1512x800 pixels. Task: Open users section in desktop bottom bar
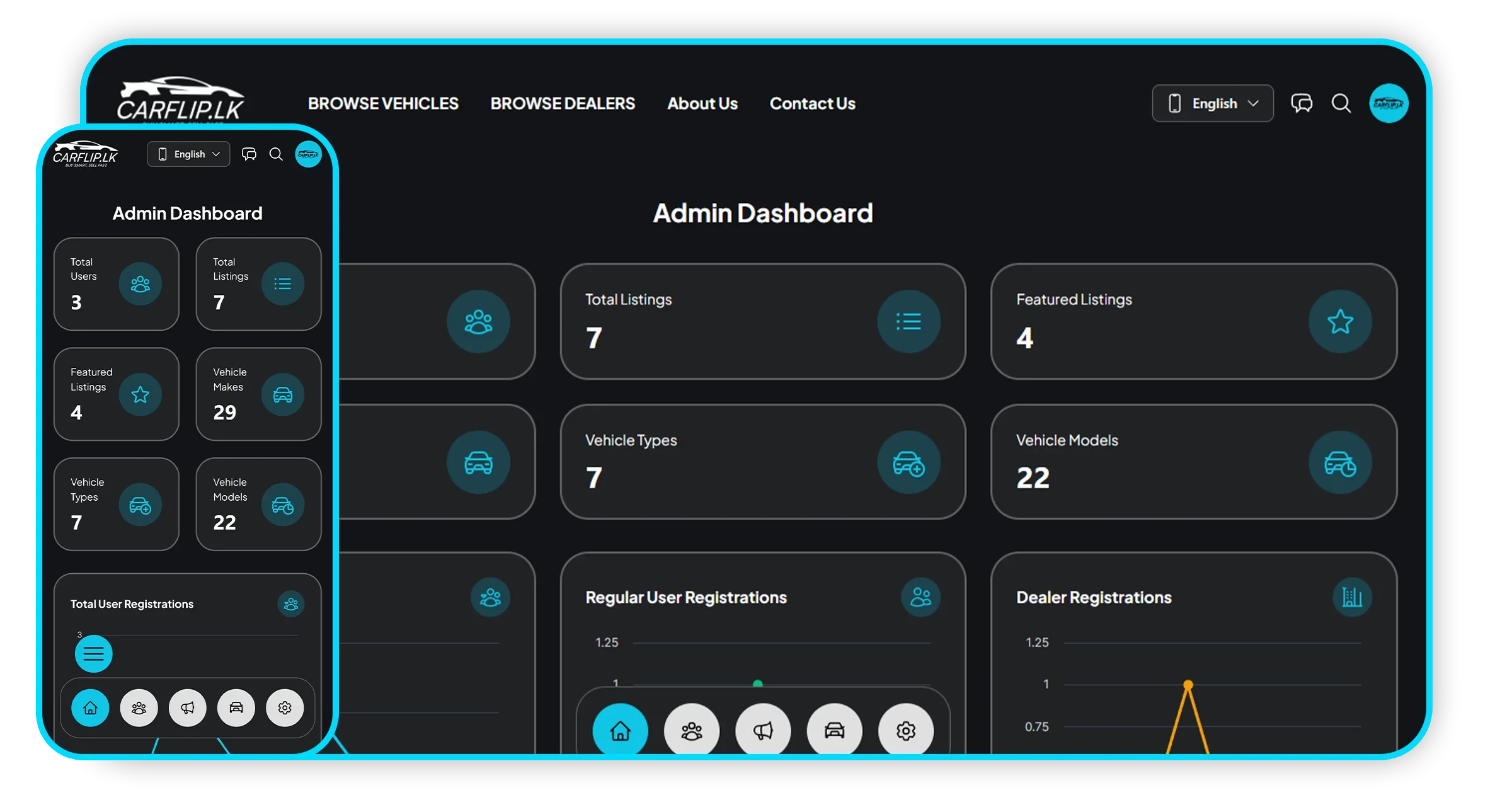click(691, 730)
